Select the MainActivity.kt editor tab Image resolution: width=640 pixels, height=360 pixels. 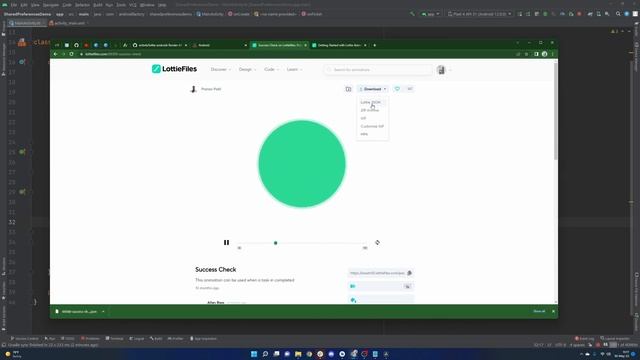point(27,23)
